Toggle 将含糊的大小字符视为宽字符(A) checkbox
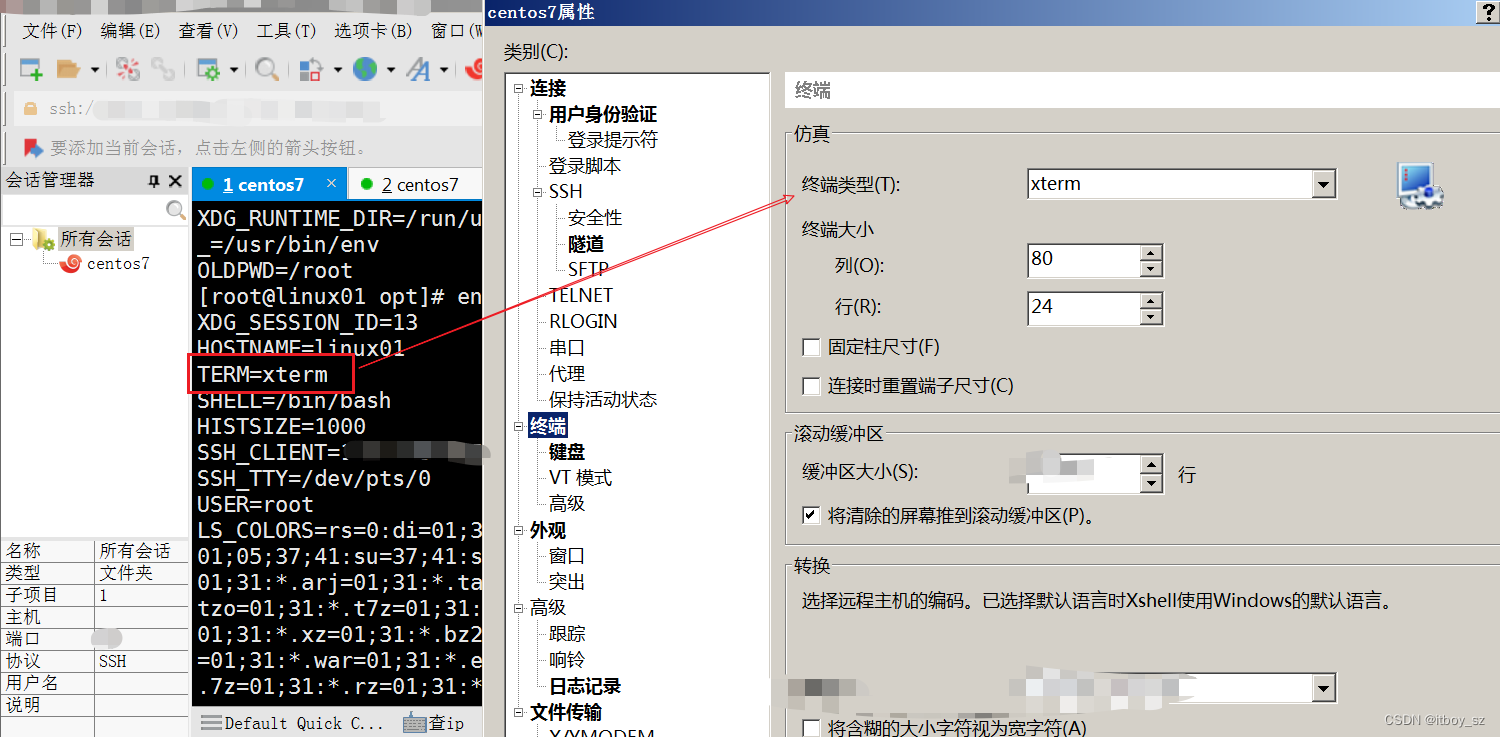 tap(812, 729)
